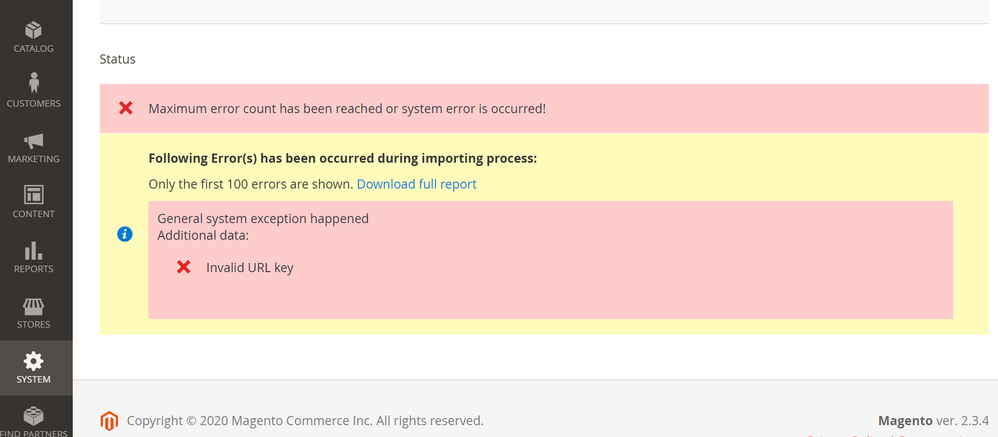Click the Copyright 2020 Magento Commerce text
The width and height of the screenshot is (998, 437).
(305, 420)
